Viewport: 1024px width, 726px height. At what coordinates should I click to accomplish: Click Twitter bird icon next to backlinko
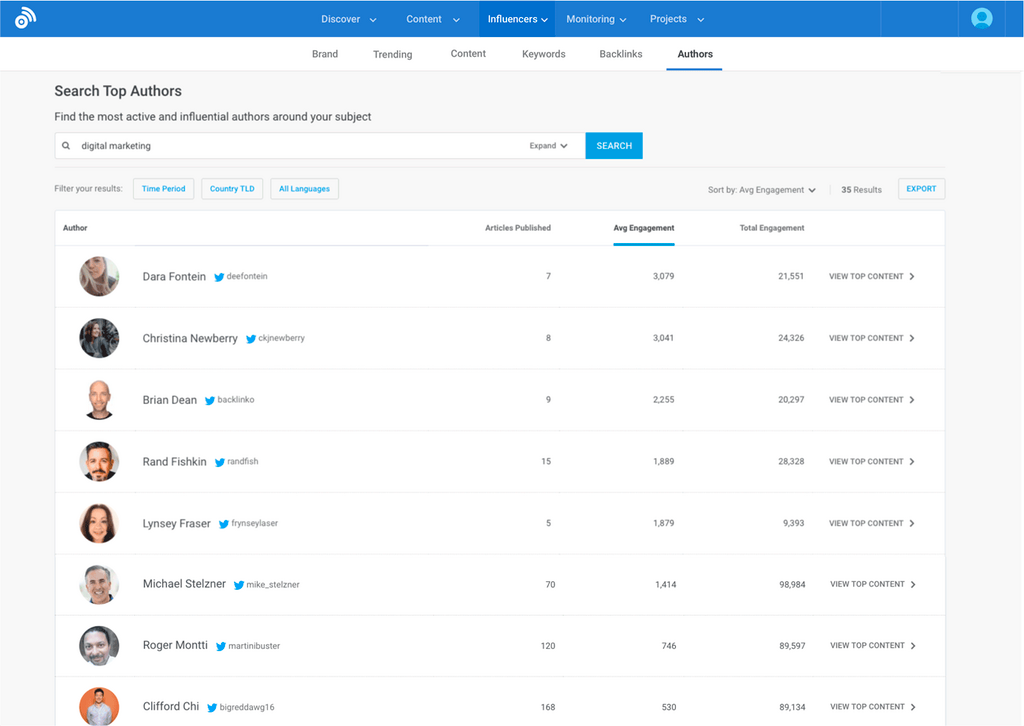(210, 400)
